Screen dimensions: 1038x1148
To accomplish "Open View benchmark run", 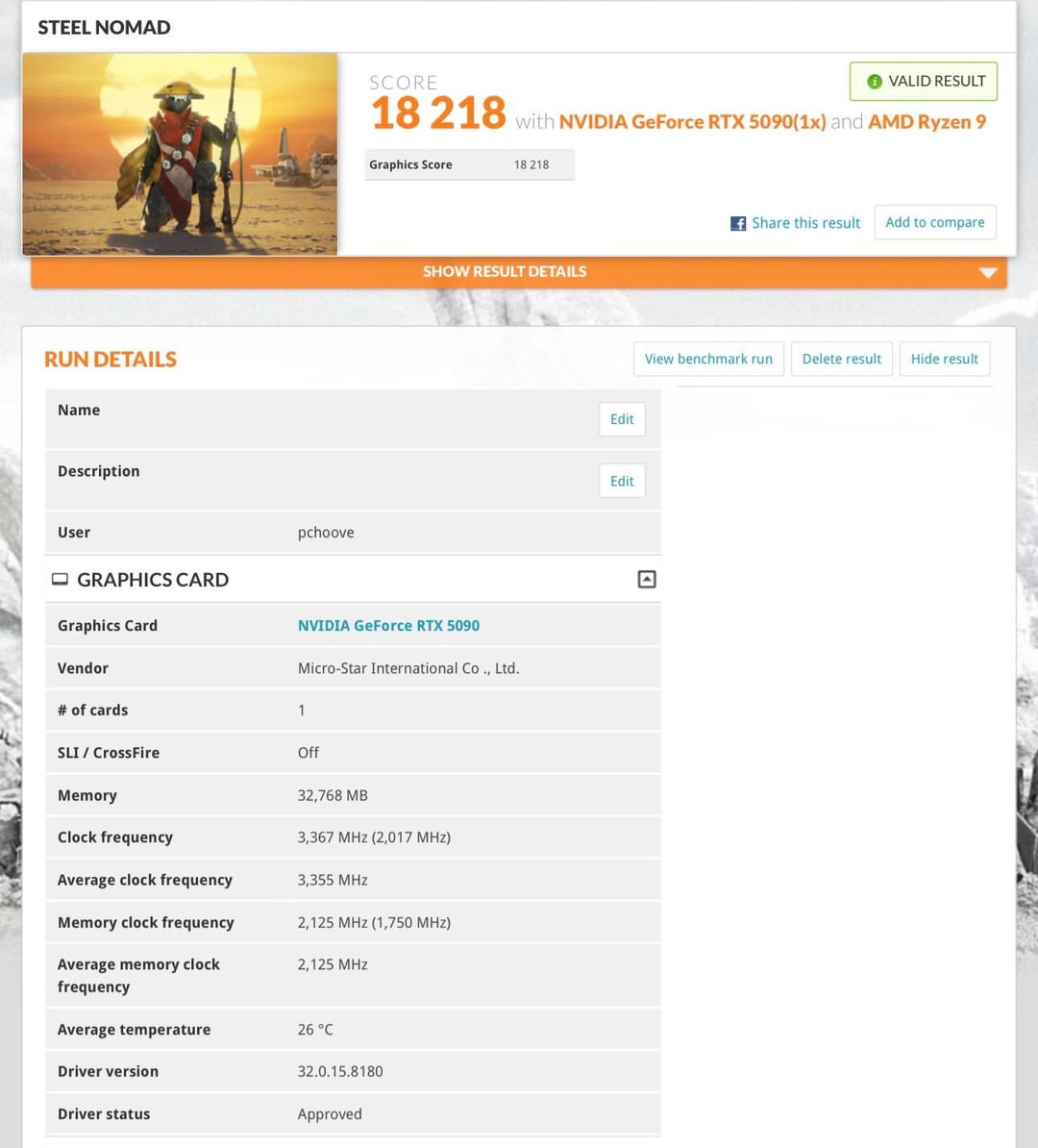I will 708,359.
